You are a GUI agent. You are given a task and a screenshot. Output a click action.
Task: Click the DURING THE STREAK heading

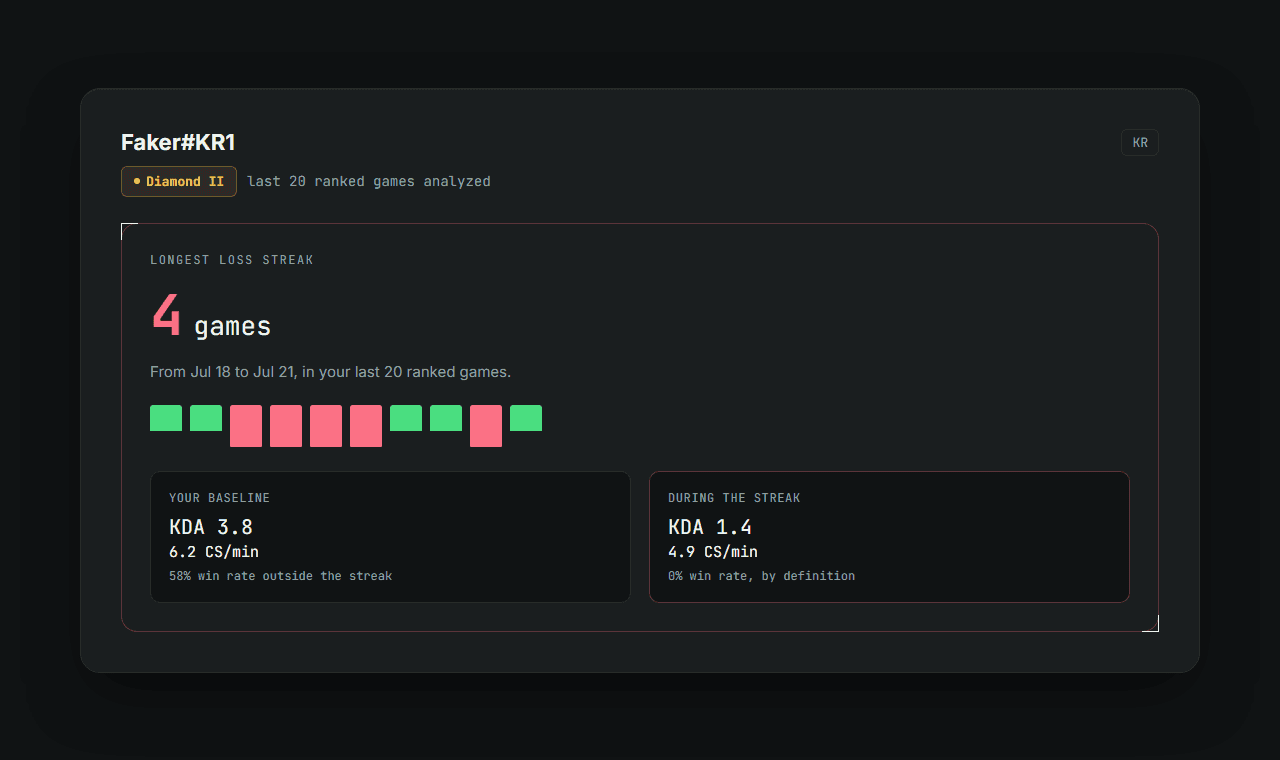[734, 498]
